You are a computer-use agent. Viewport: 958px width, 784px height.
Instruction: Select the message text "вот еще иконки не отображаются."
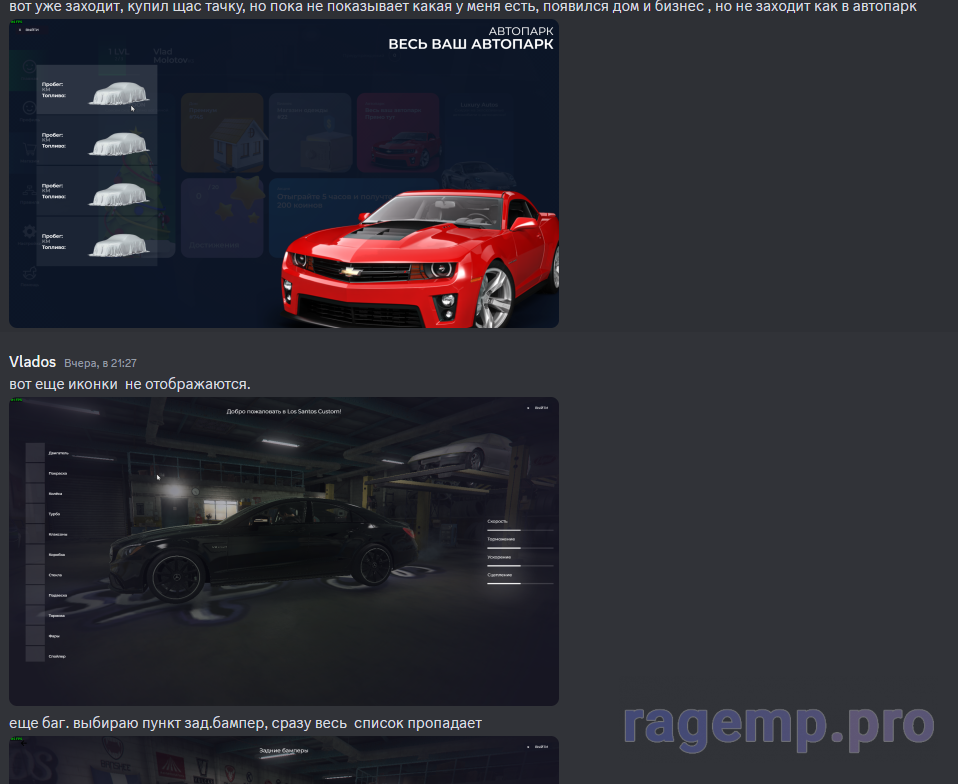tap(130, 384)
